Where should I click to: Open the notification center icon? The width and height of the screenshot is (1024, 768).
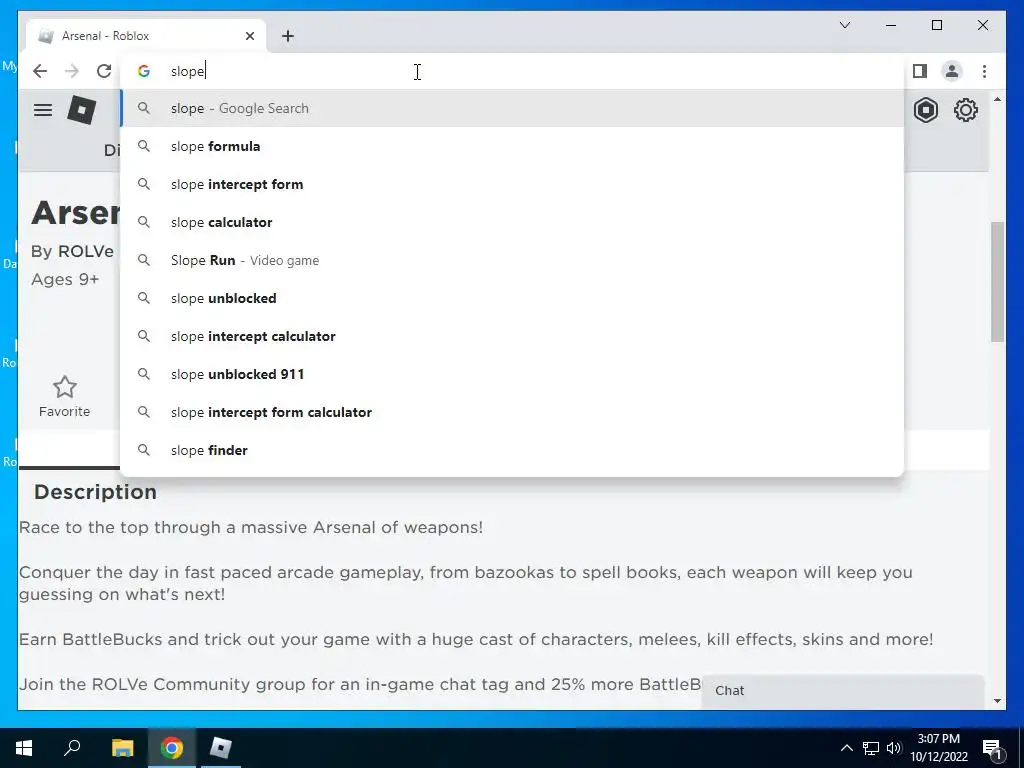coord(993,748)
